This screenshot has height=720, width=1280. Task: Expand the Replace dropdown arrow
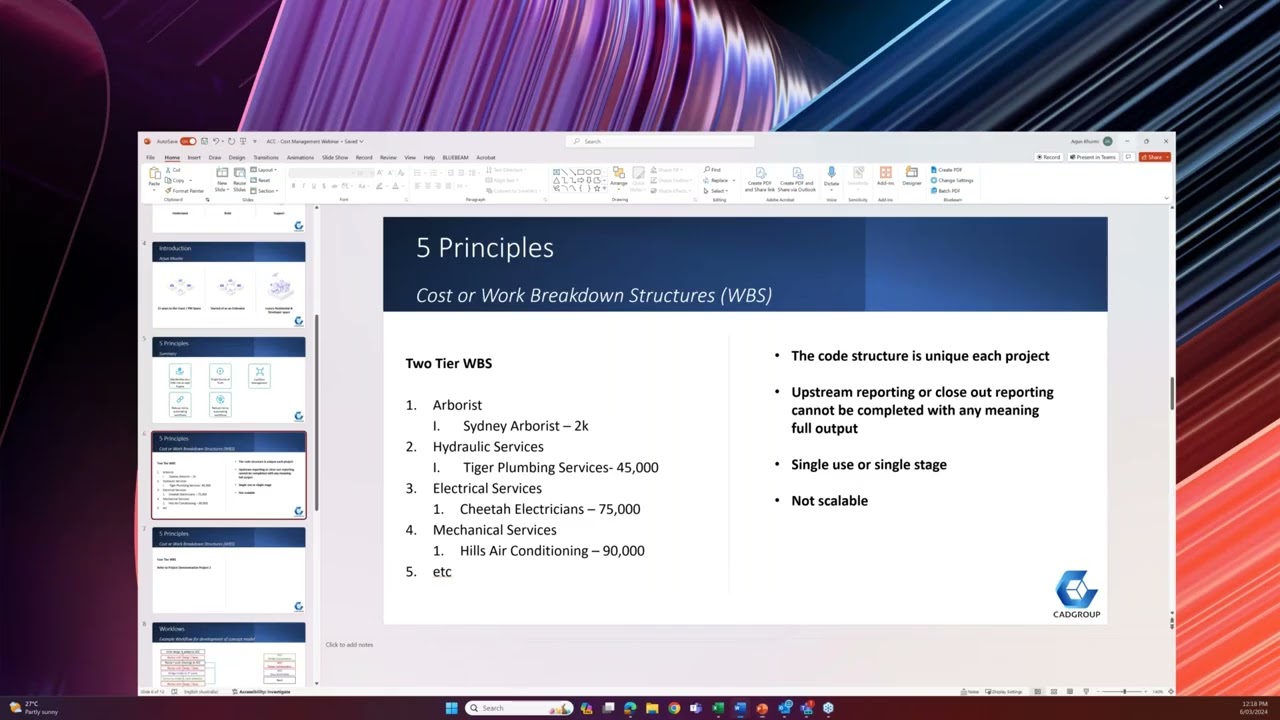pos(733,180)
